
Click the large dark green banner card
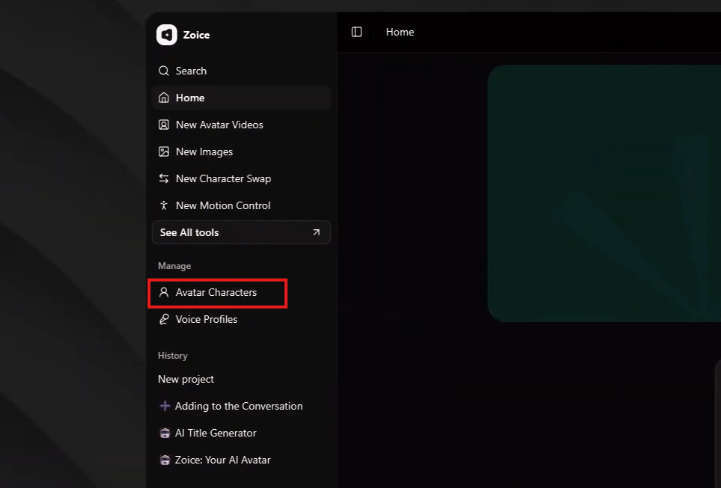pos(604,193)
